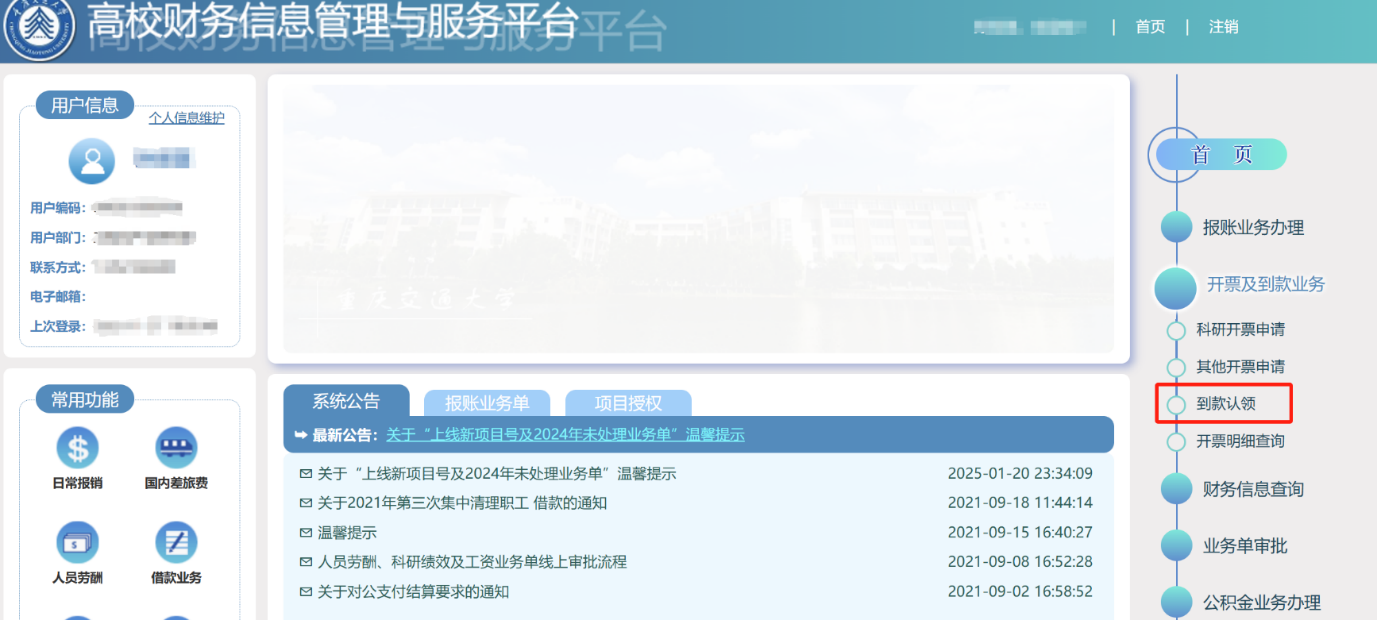This screenshot has width=1377, height=620.
Task: Select 科研开票申请 in the side menu
Action: (x=1240, y=330)
